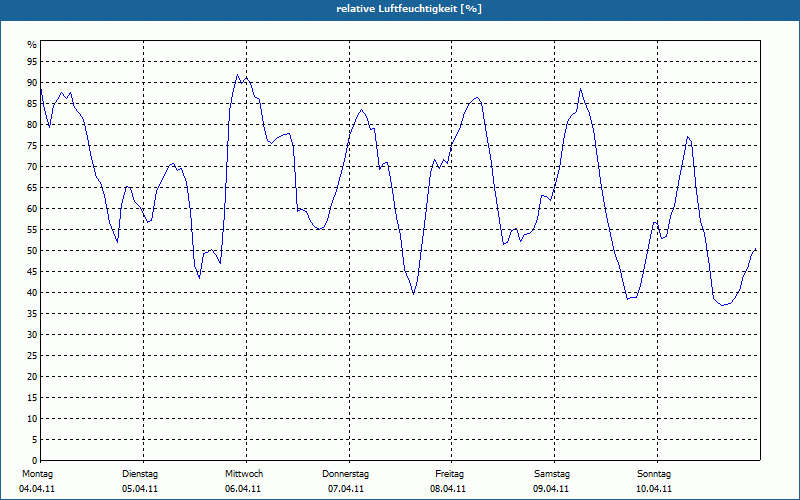Click the 'Mittwoch' day label
Screen dimensions: 800x500
coord(244,474)
